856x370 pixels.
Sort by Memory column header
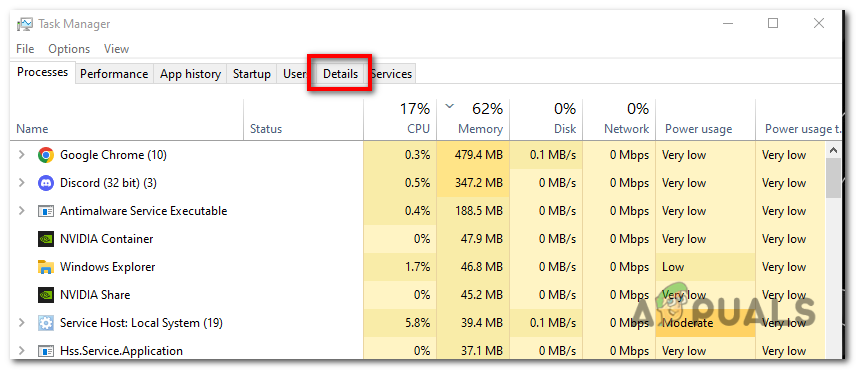(473, 120)
